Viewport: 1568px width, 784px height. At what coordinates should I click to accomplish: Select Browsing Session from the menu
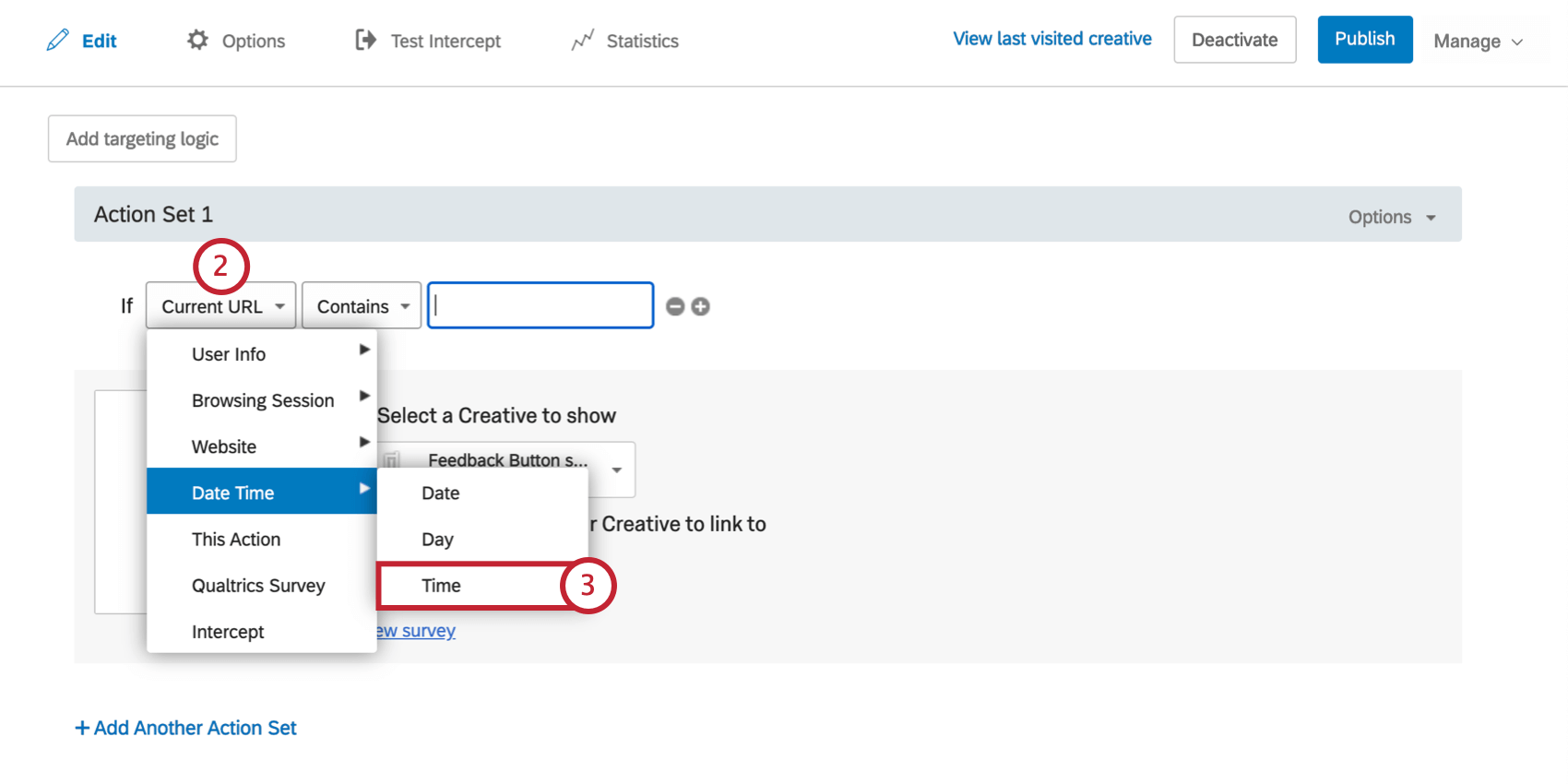[x=263, y=399]
